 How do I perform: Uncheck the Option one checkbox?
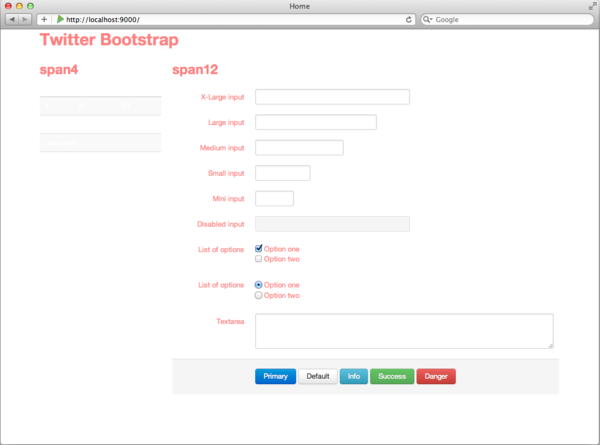click(x=259, y=249)
